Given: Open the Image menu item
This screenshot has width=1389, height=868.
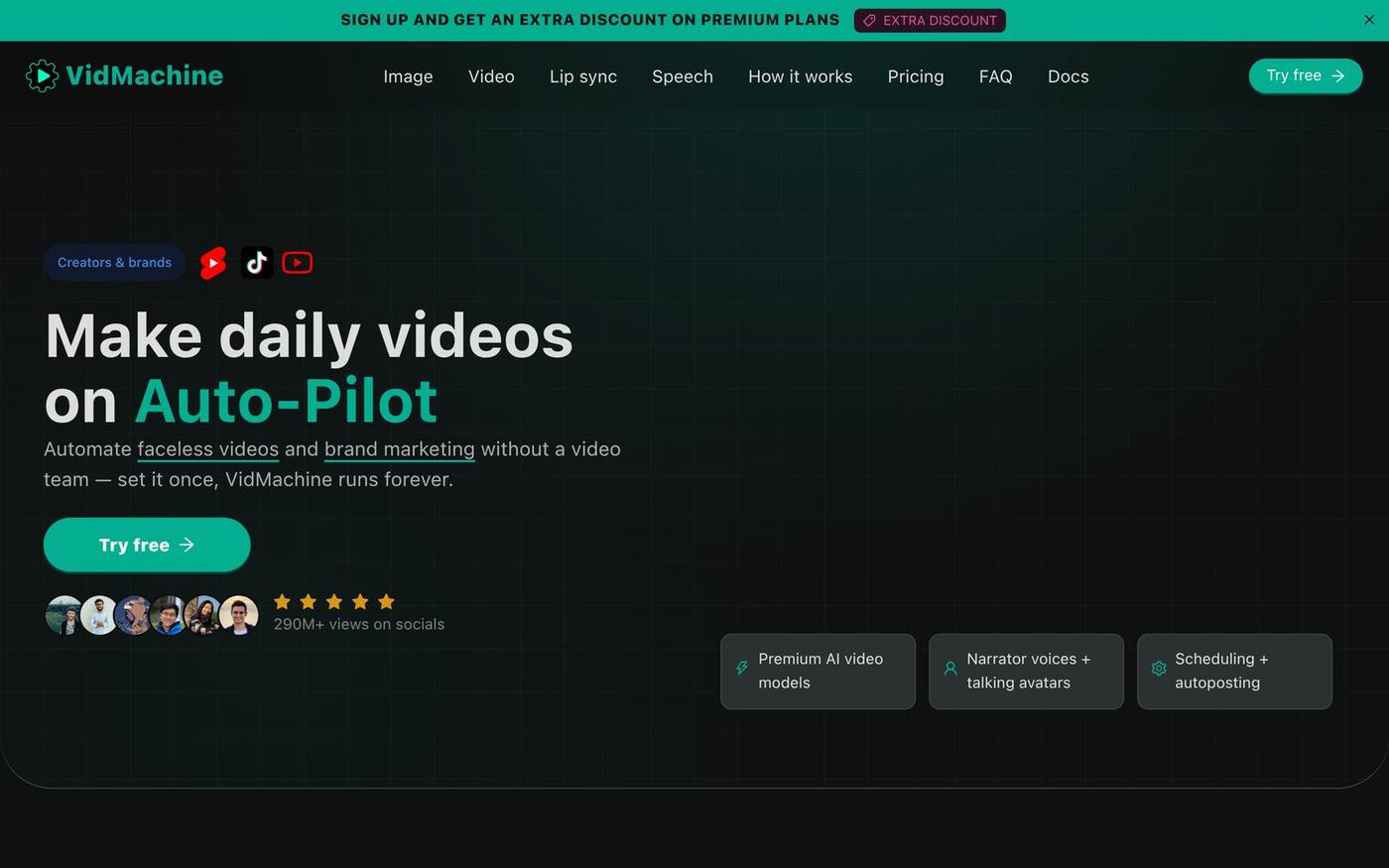Looking at the screenshot, I should click(408, 76).
